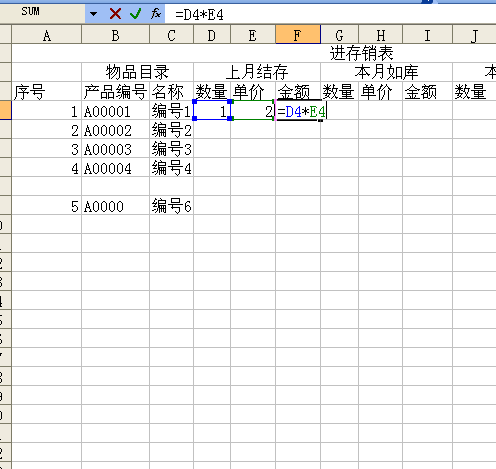
Task: Select highlighted column F header
Action: click(298, 35)
